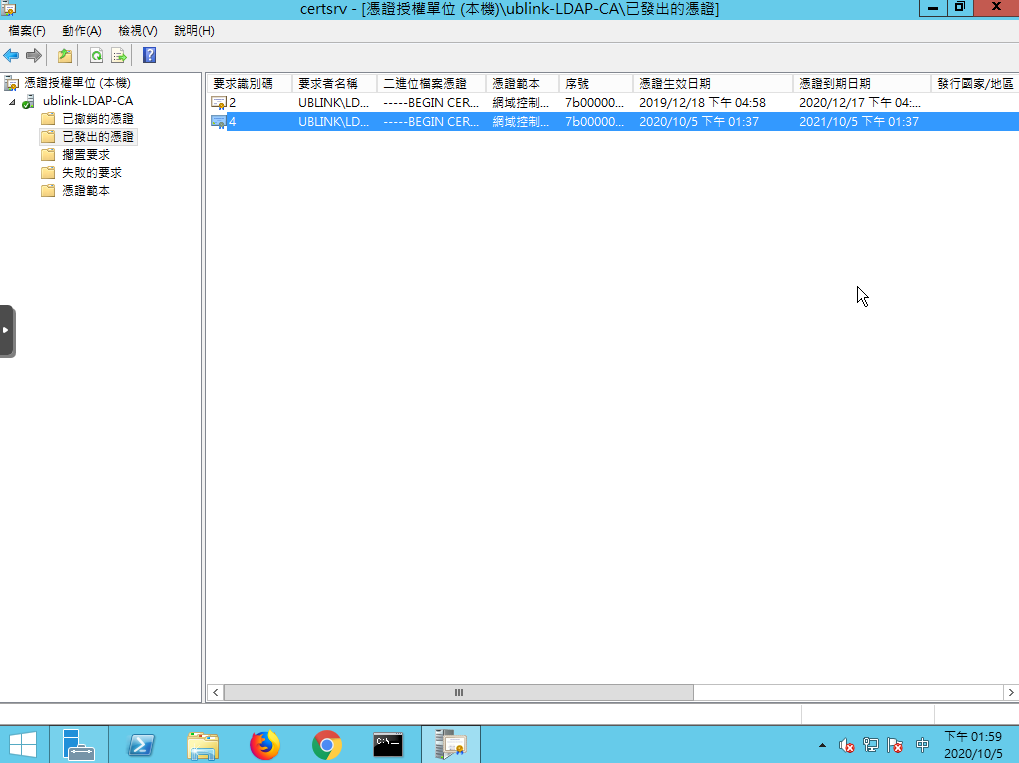Screen dimensions: 1019x763
Task: Click folder icon beside 已撤銷的憑證
Action: click(48, 119)
